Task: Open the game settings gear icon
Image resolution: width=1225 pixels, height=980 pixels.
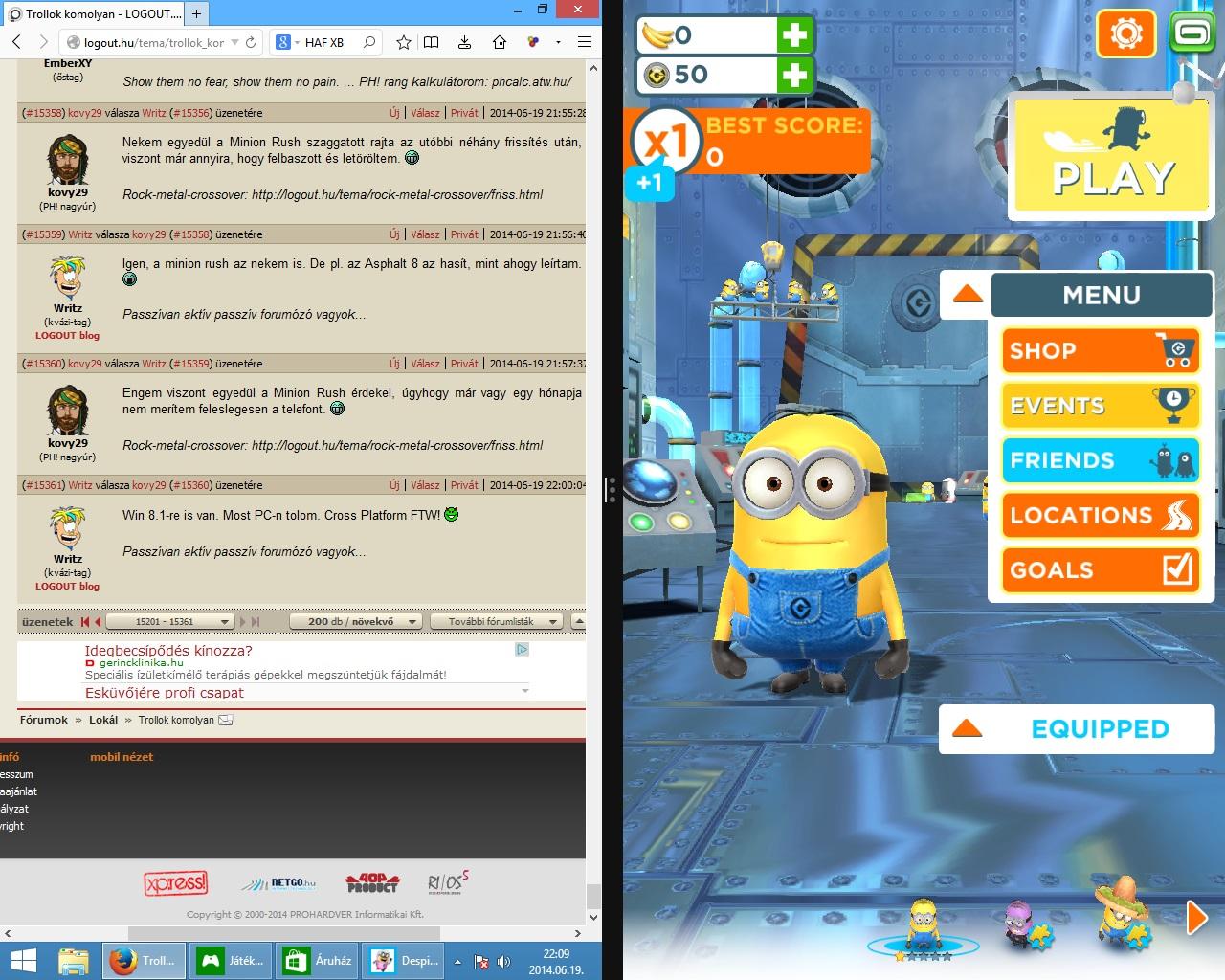Action: [1126, 34]
